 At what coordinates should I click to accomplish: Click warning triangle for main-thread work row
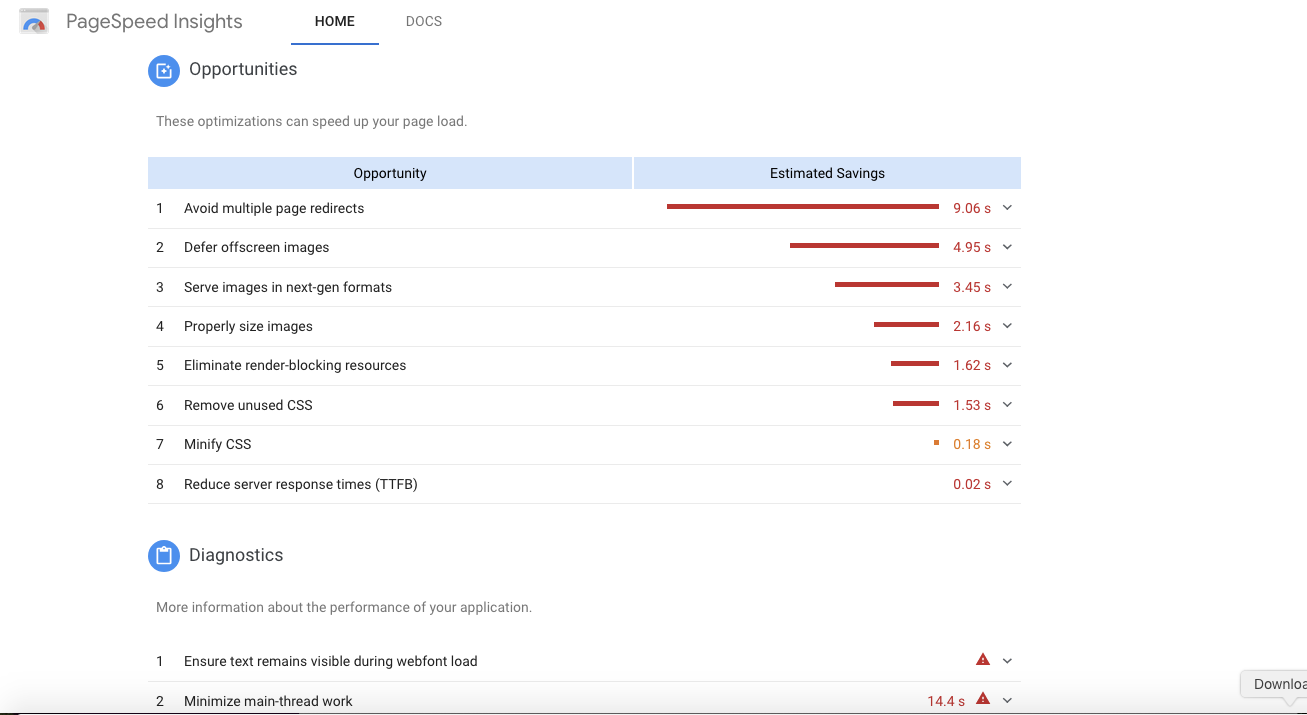[983, 700]
